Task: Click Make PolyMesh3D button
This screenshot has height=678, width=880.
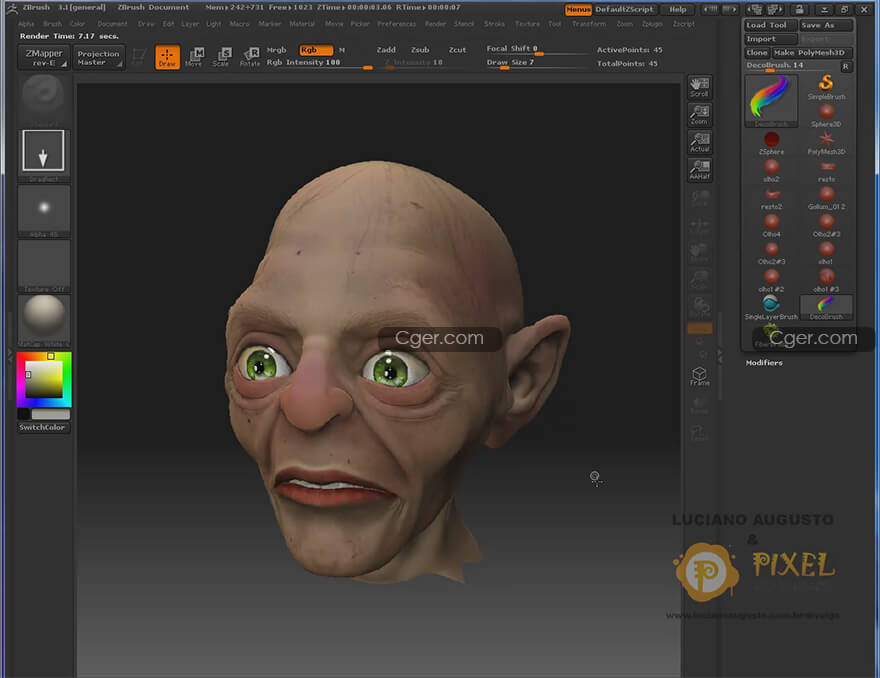Action: [x=812, y=53]
